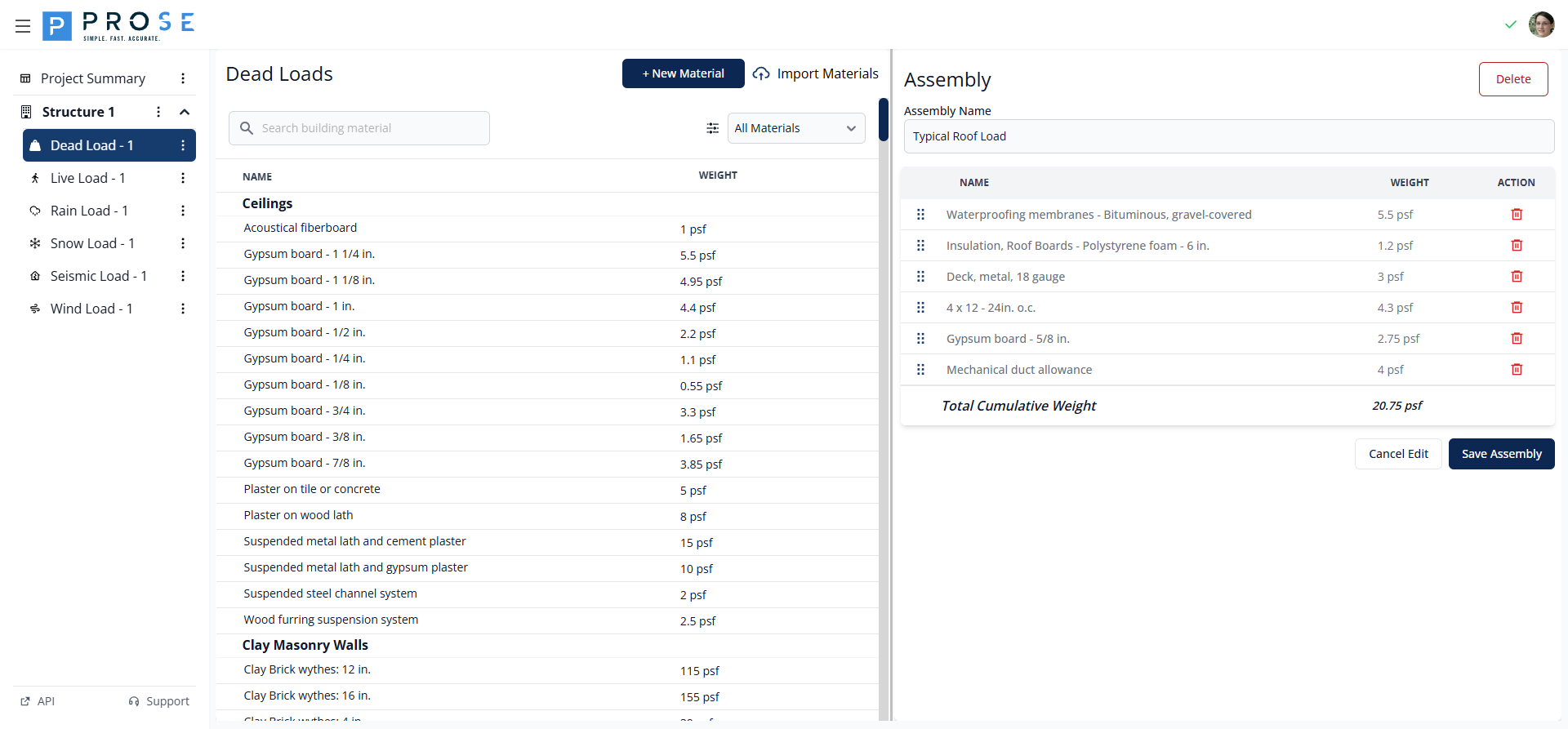Open Dead Load - 1 options menu
The height and width of the screenshot is (729, 1568).
(183, 145)
